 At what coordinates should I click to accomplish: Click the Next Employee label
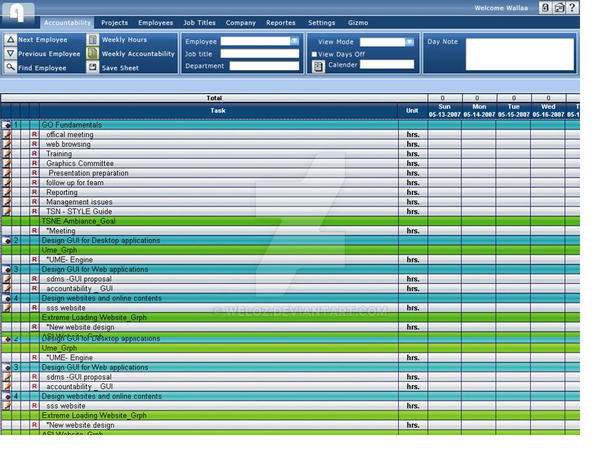pyautogui.click(x=42, y=40)
